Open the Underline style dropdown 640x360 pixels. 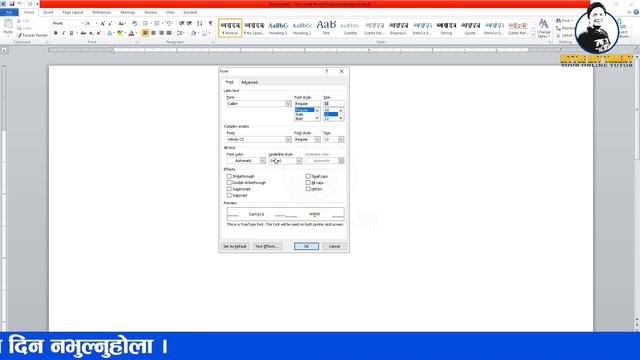299,161
